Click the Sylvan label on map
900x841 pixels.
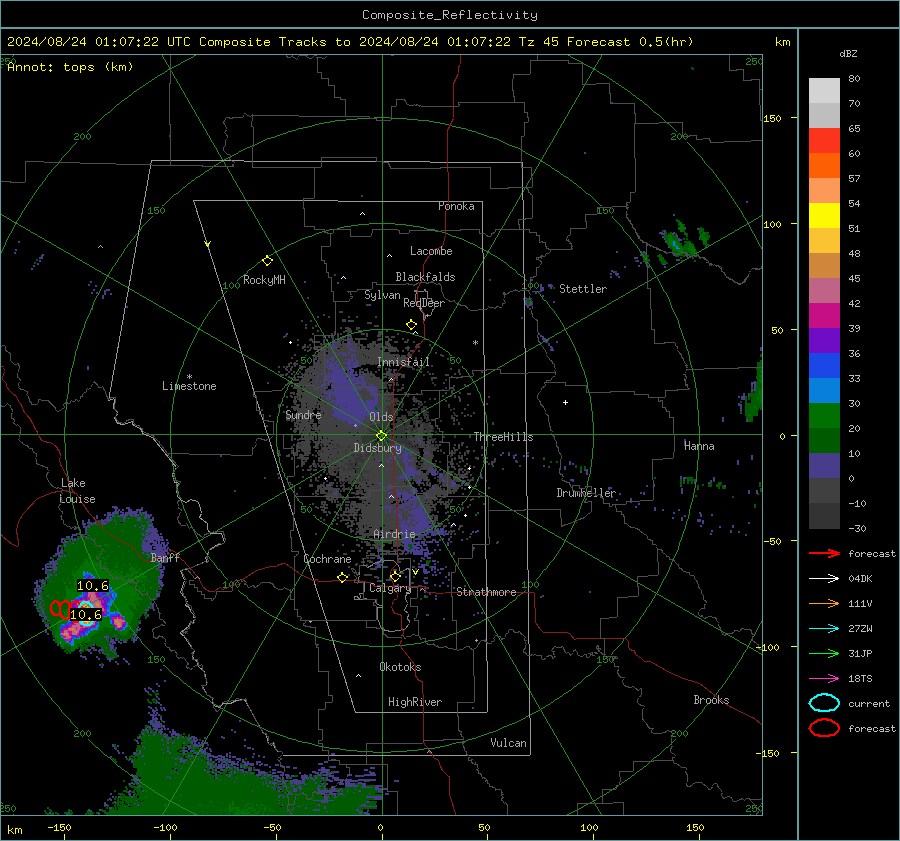[382, 295]
